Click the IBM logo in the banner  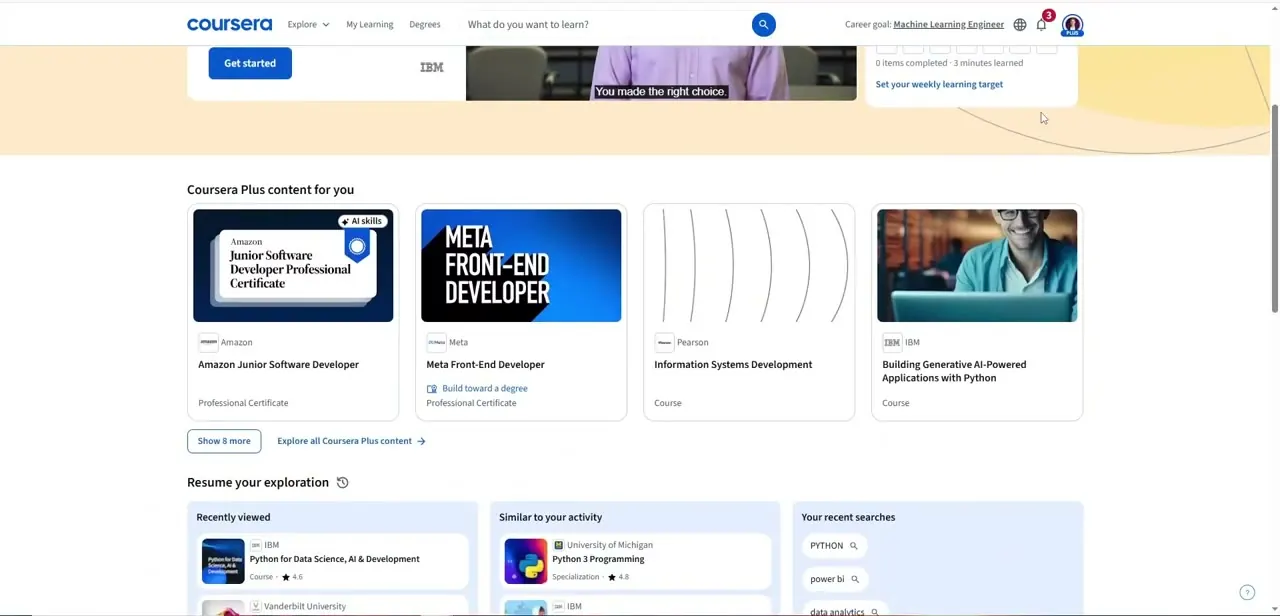[432, 67]
